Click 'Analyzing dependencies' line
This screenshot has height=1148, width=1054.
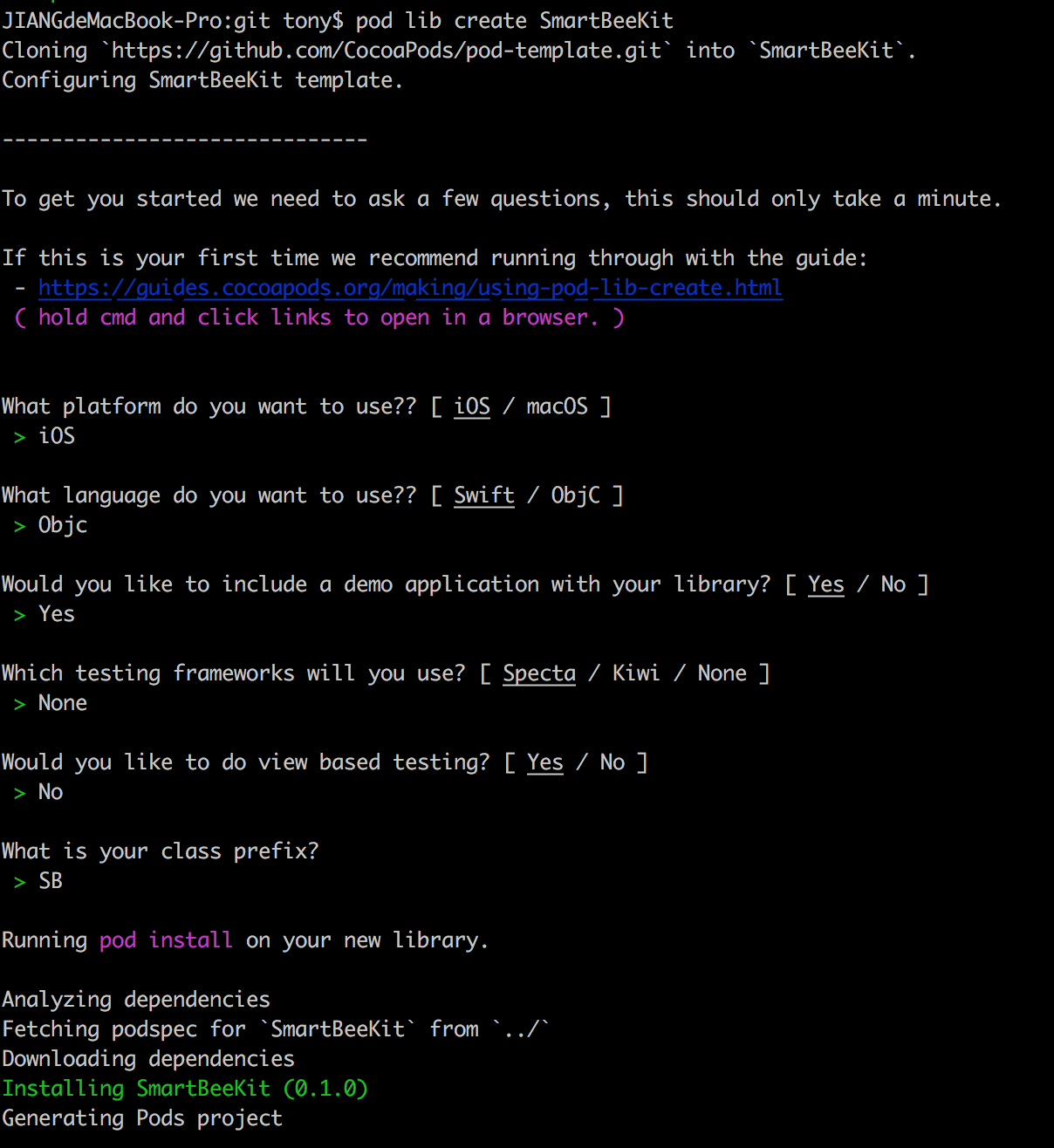point(136,1000)
